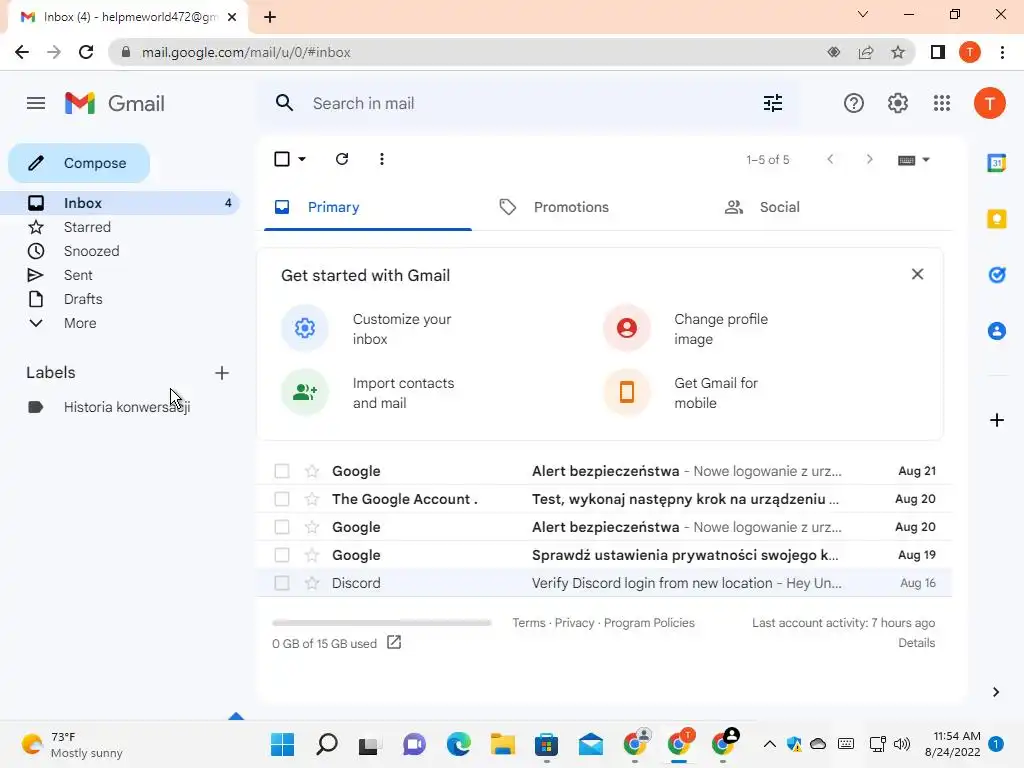Refresh the inbox list
This screenshot has height=768, width=1024.
[x=342, y=159]
